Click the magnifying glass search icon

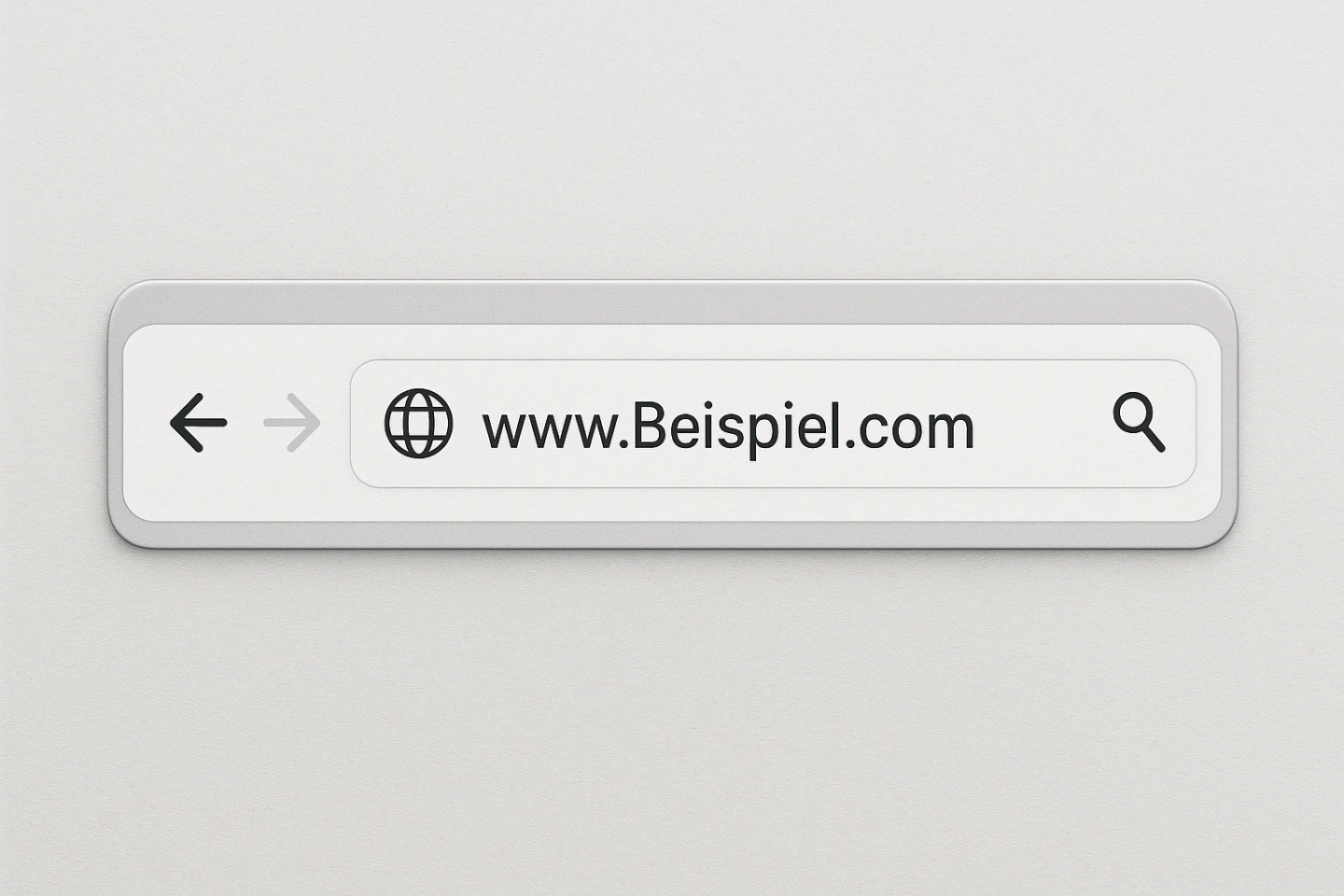point(1139,423)
